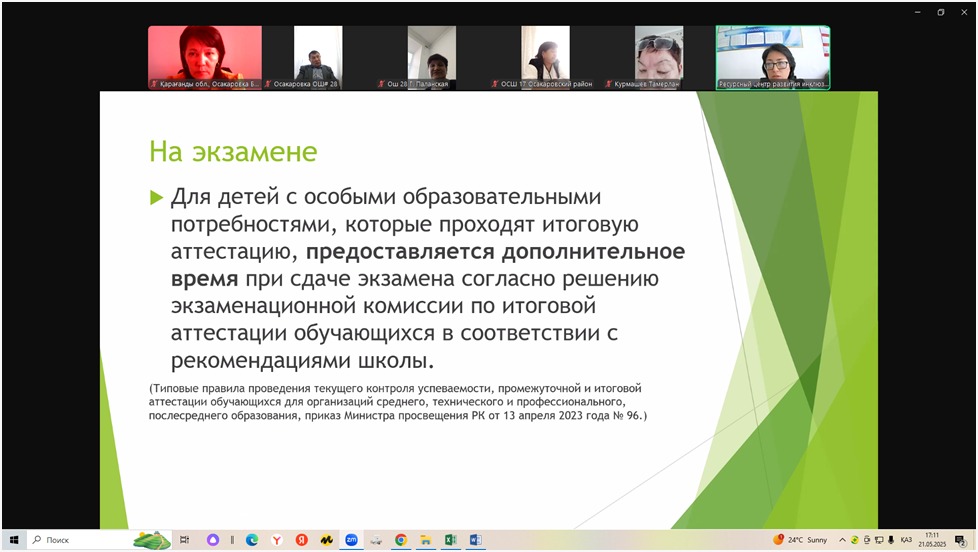Open Microsoft Edge from the taskbar
This screenshot has height=552, width=978.
[252, 540]
